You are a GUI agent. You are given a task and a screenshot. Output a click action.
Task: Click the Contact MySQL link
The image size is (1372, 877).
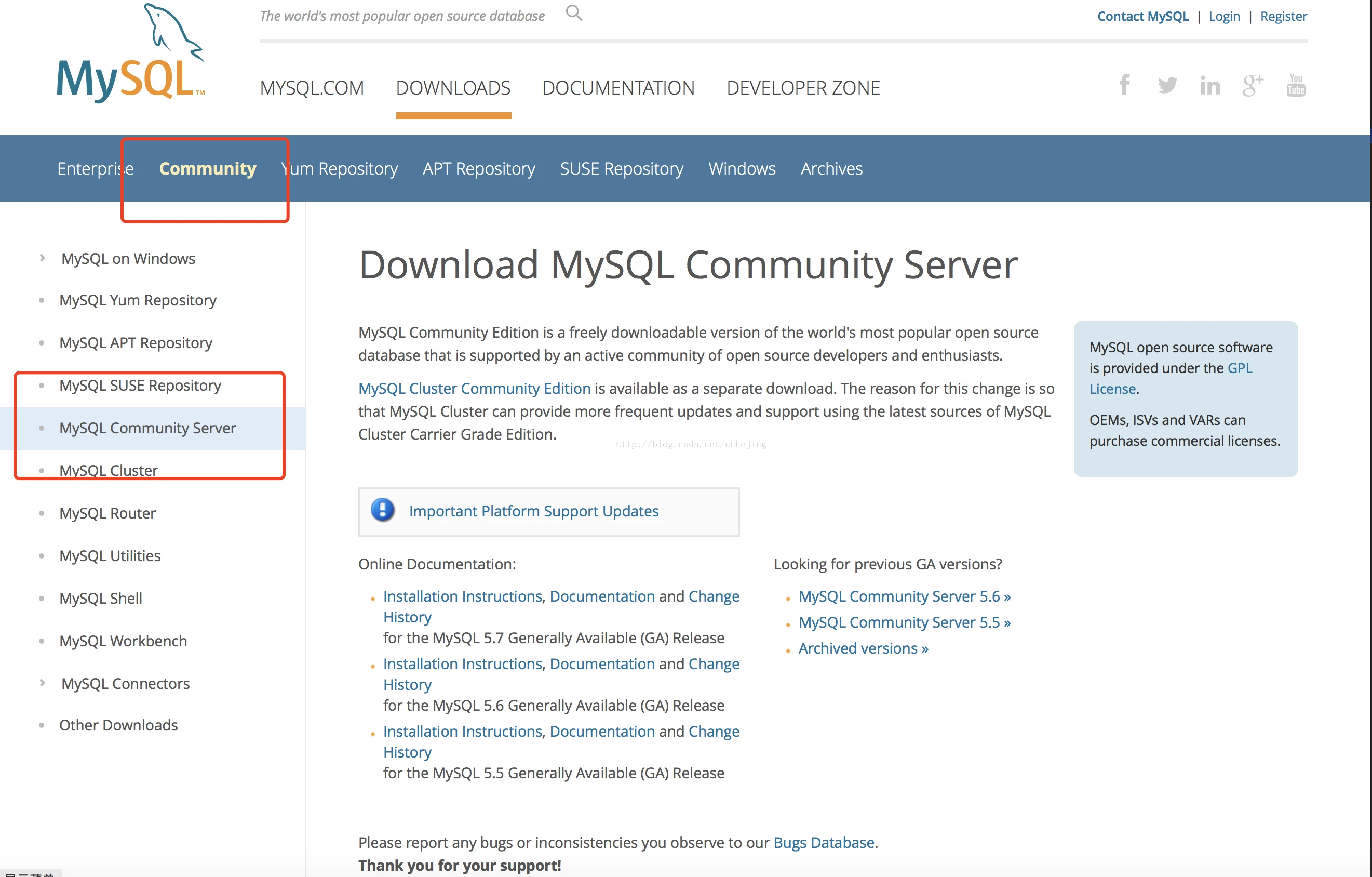(x=1143, y=16)
